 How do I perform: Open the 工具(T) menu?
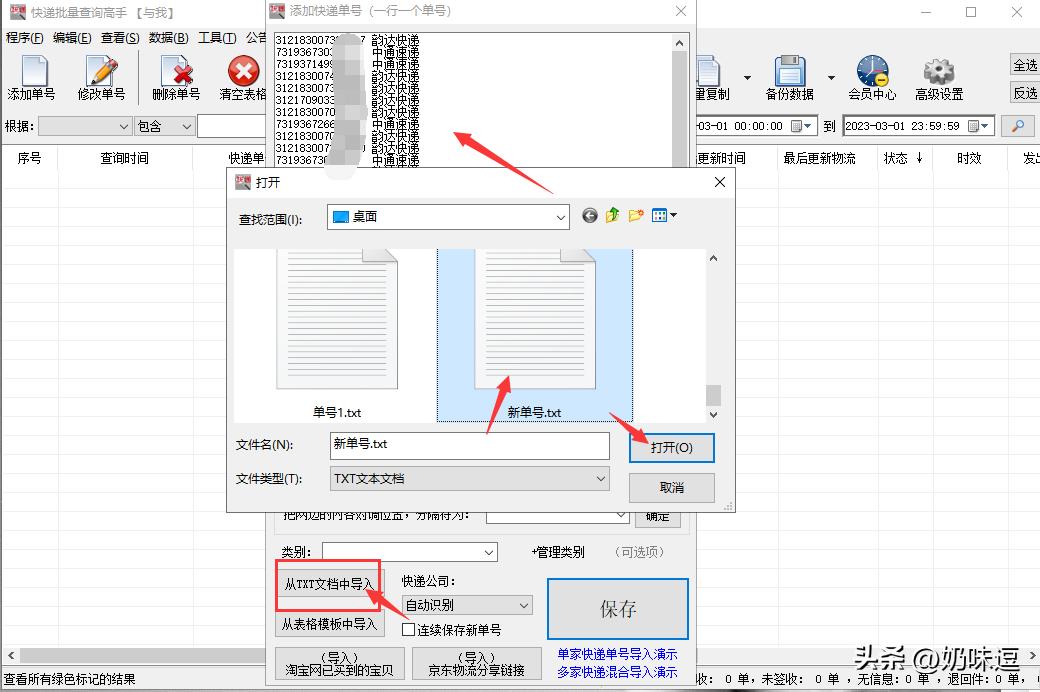click(x=217, y=38)
